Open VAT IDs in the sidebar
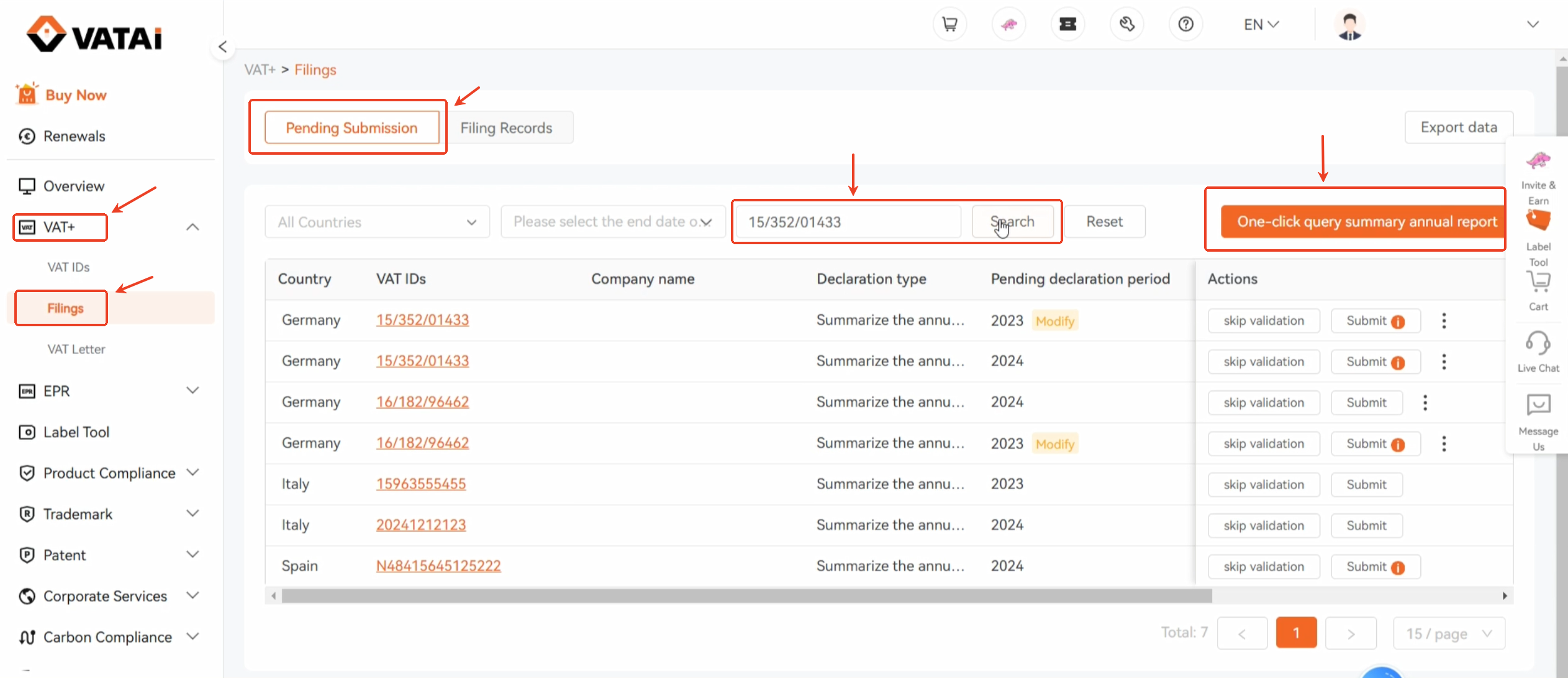 click(68, 267)
